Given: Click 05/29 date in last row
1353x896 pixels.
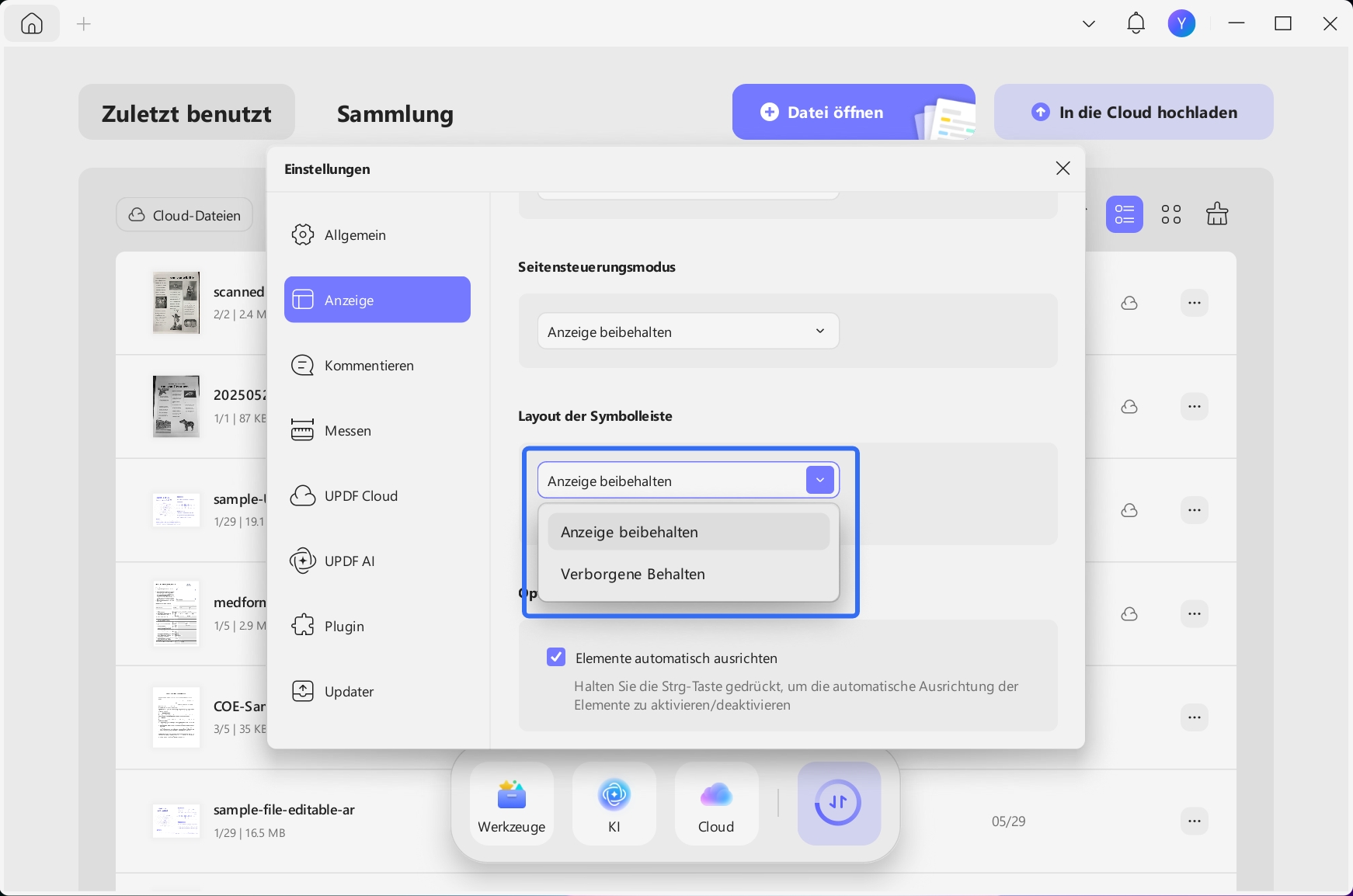Looking at the screenshot, I should point(1008,821).
